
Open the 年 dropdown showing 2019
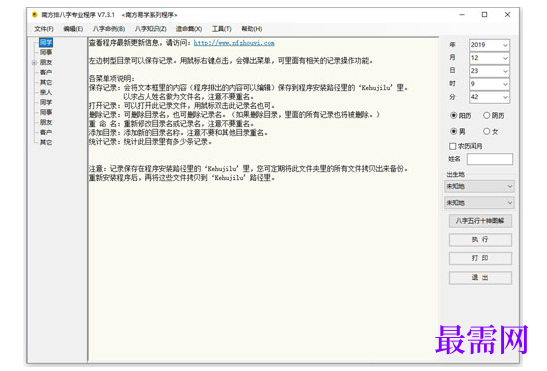(489, 45)
